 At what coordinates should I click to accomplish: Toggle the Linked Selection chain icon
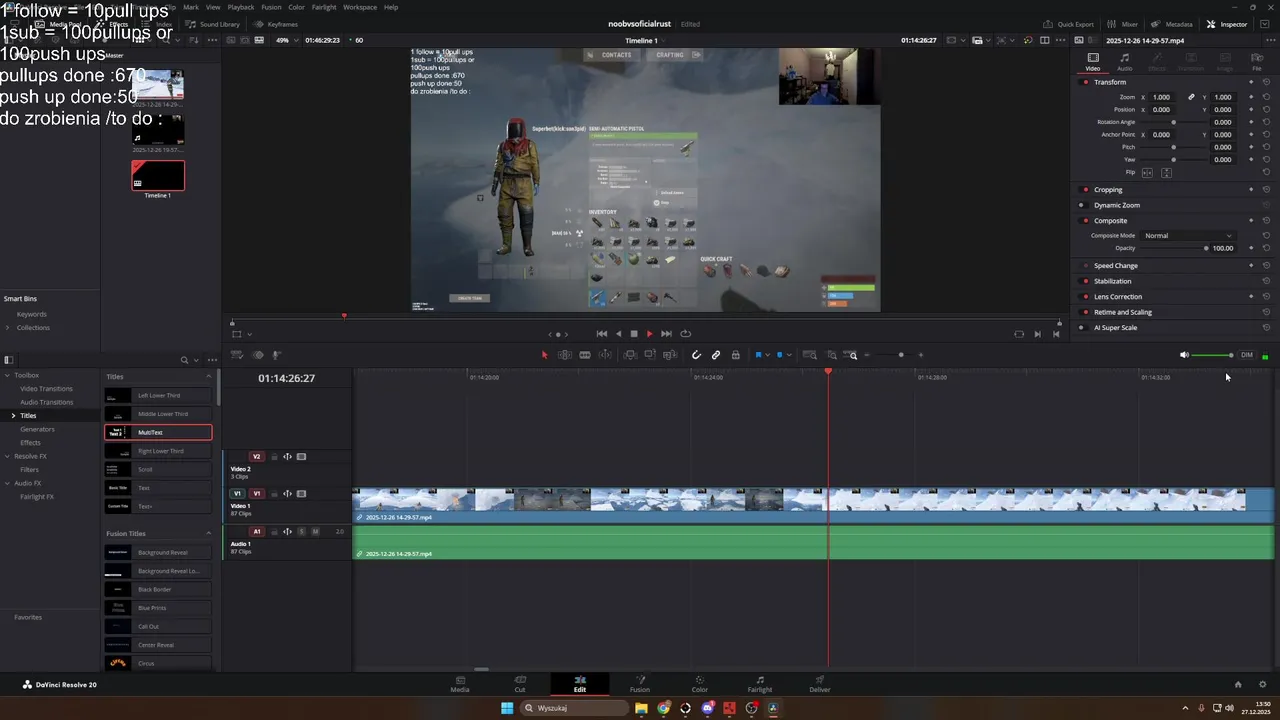pyautogui.click(x=716, y=355)
